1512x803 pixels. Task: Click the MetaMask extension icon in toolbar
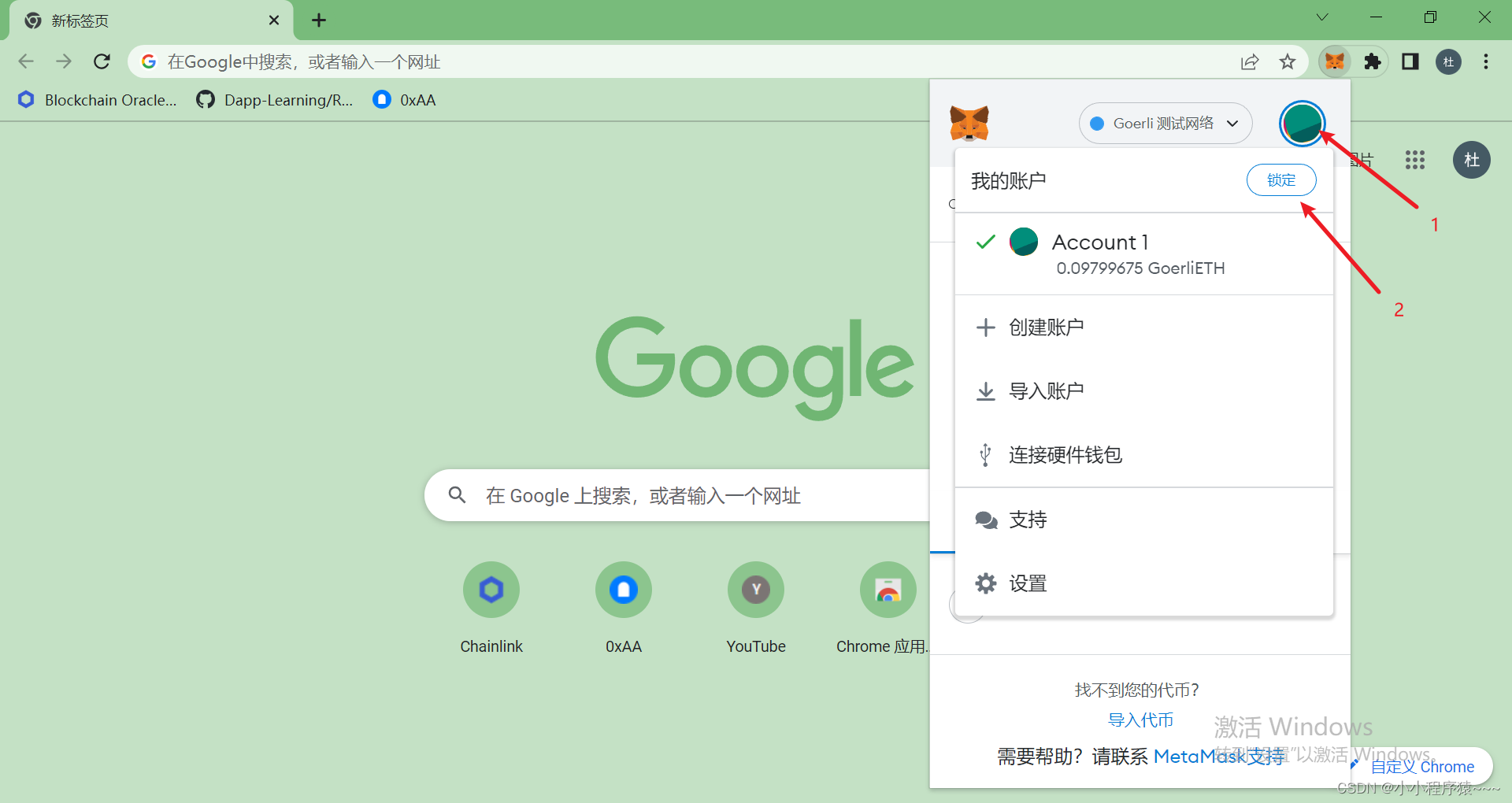tap(1335, 61)
